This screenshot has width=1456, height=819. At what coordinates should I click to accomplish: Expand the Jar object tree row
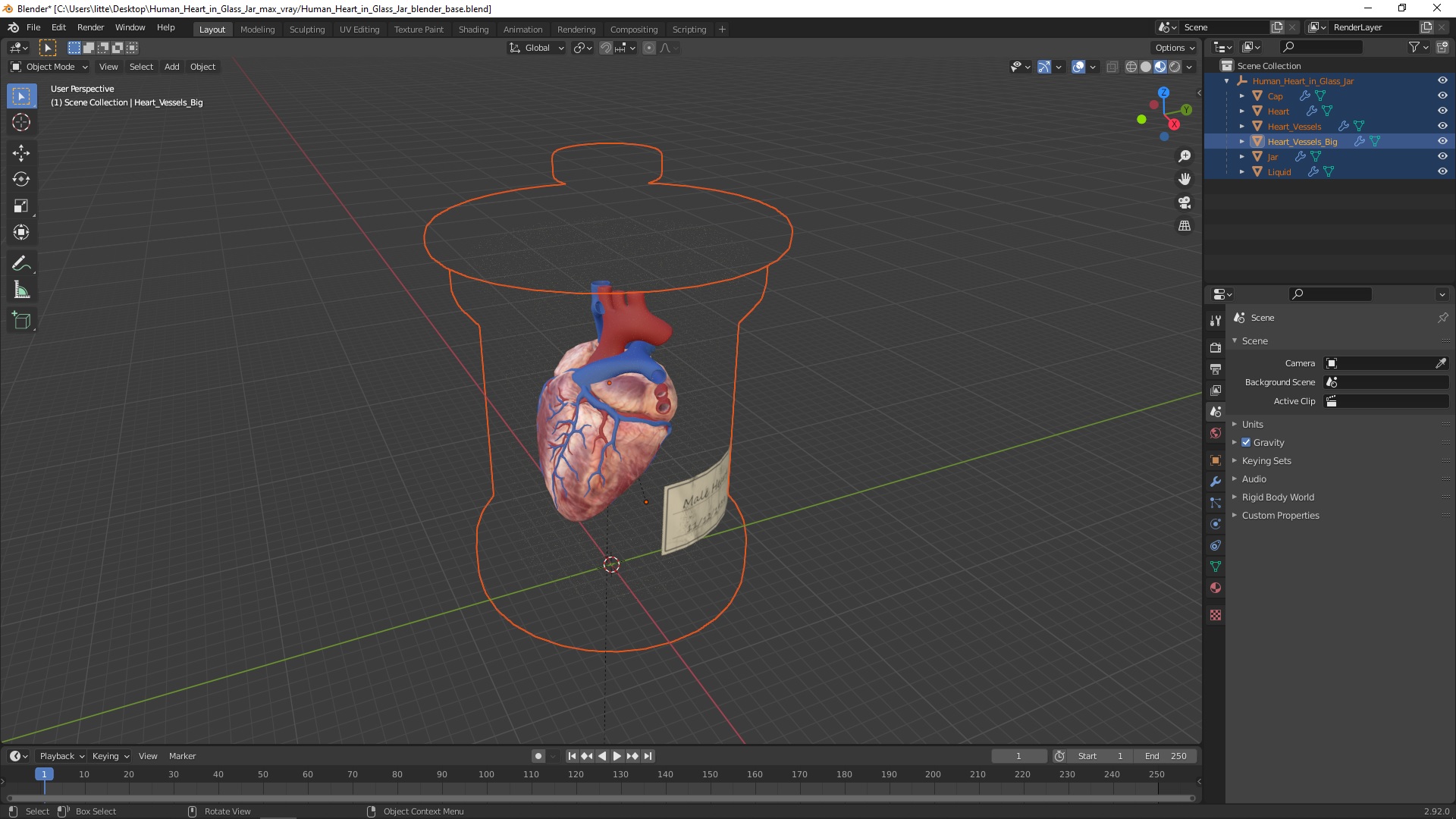pos(1242,156)
